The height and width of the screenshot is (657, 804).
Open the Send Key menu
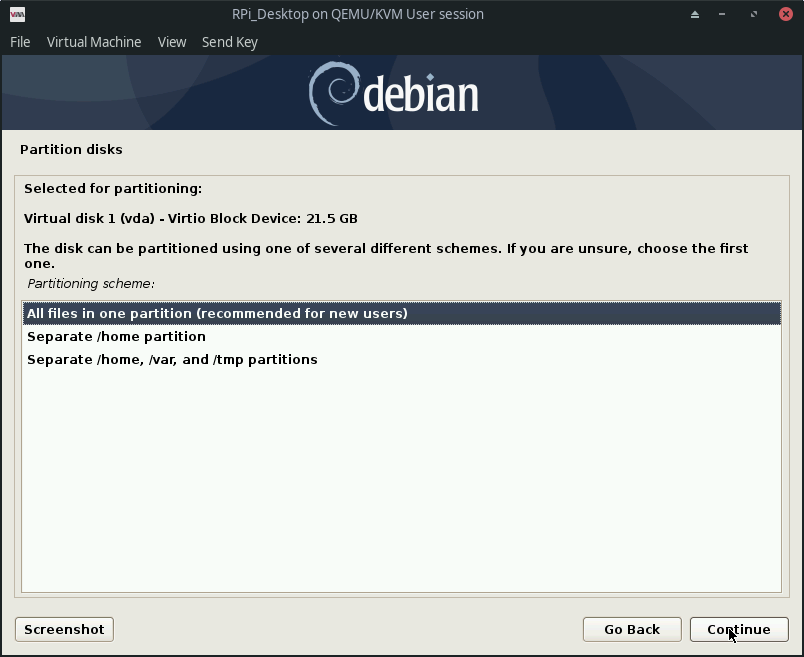pos(230,42)
